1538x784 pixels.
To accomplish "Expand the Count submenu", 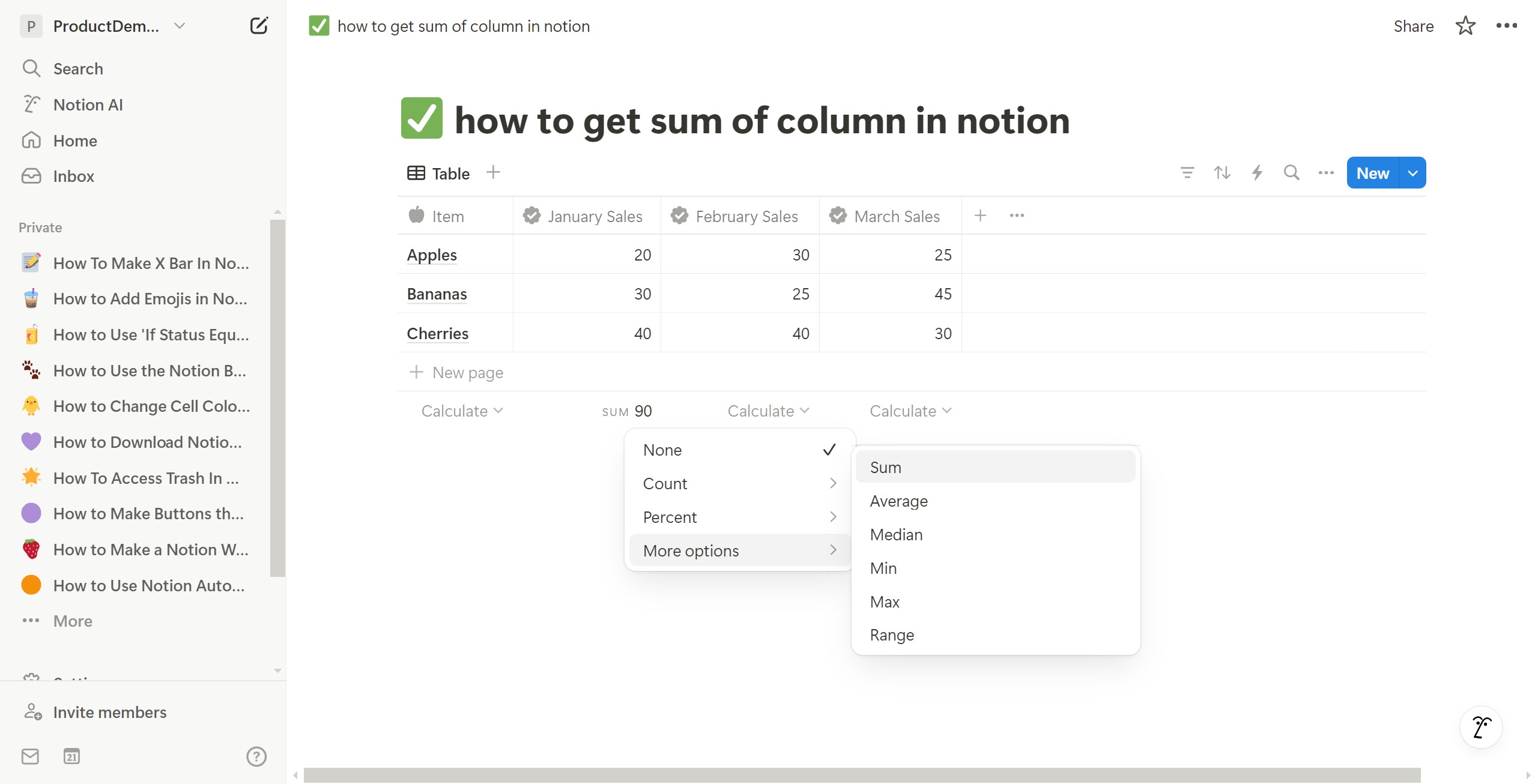I will (740, 483).
